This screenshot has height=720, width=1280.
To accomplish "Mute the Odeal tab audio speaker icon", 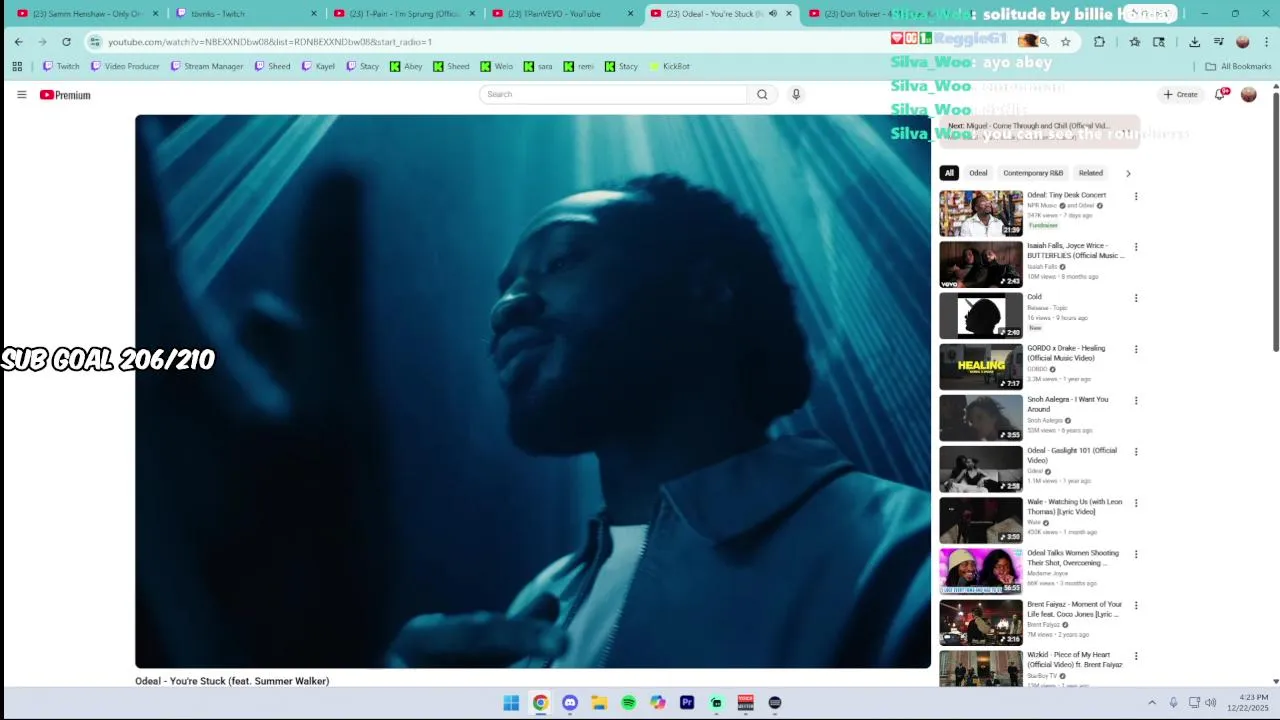I will [772, 14].
